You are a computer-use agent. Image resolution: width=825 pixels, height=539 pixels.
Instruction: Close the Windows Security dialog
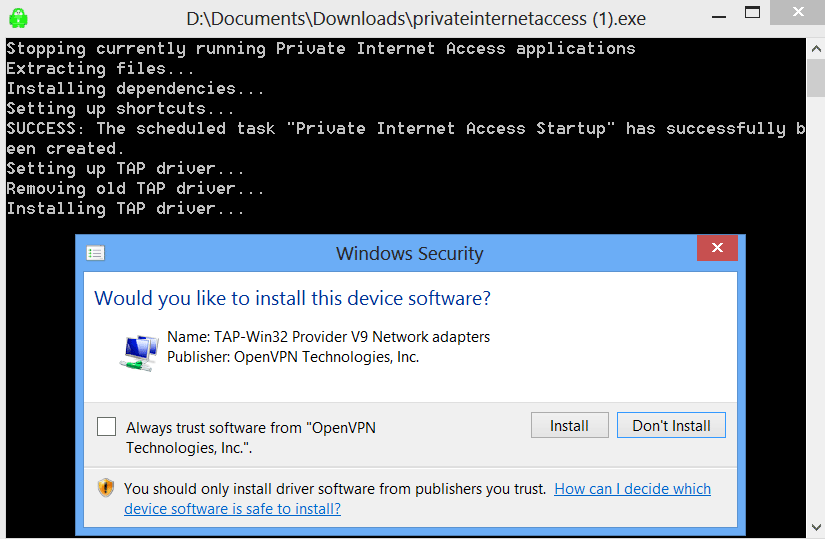click(x=717, y=247)
